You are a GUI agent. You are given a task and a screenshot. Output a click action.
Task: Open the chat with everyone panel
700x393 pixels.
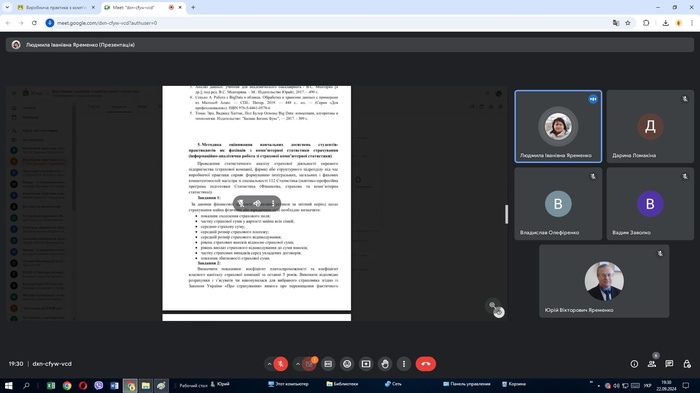click(669, 364)
